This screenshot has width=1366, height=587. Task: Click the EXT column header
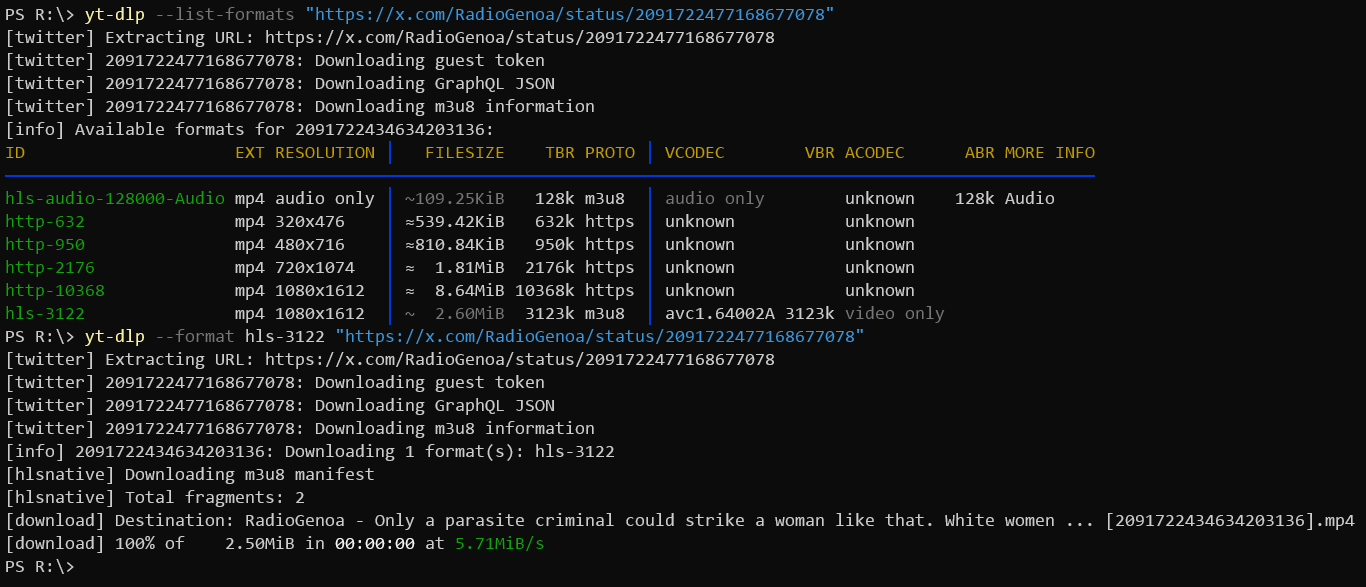(250, 152)
